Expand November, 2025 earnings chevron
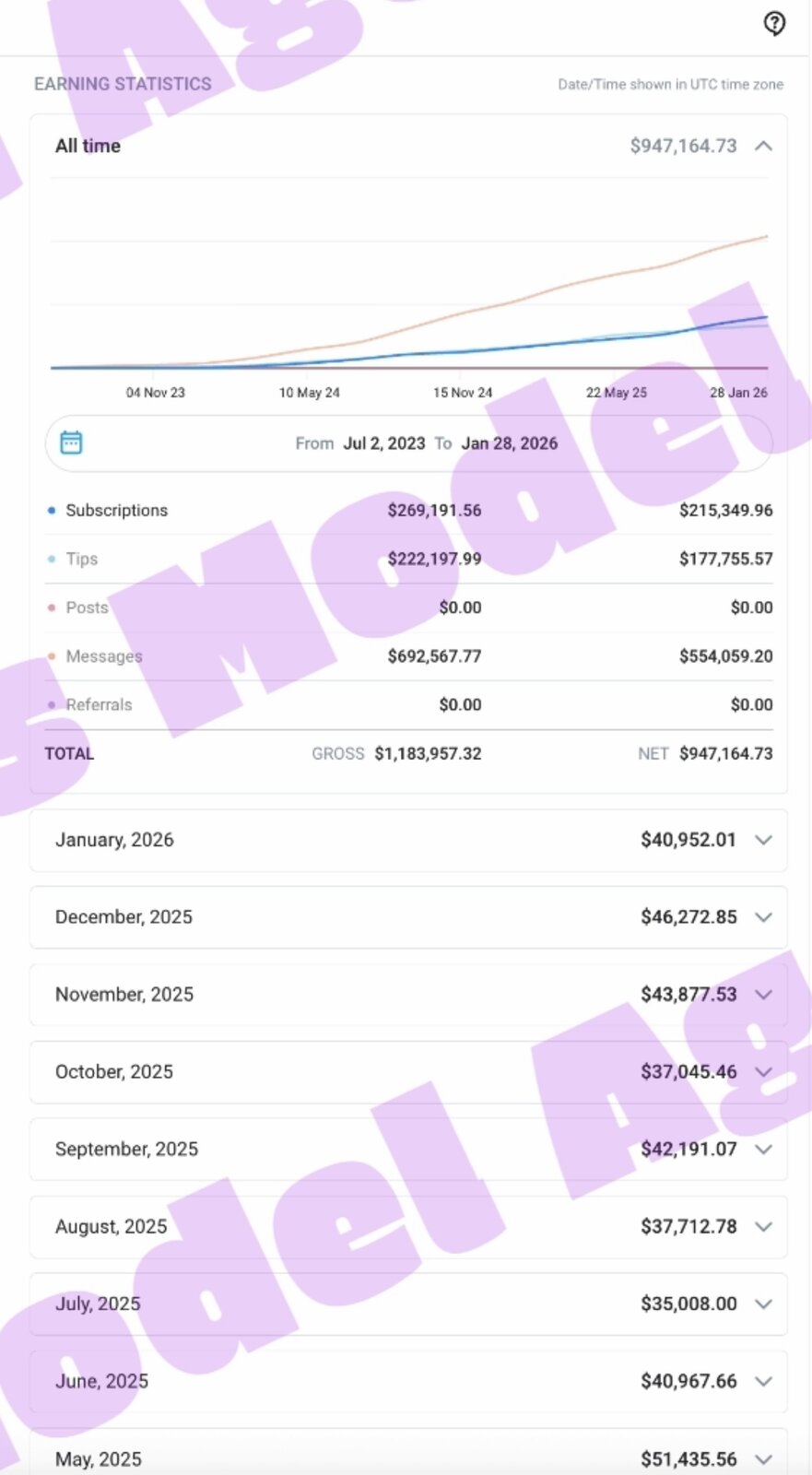 coord(763,995)
